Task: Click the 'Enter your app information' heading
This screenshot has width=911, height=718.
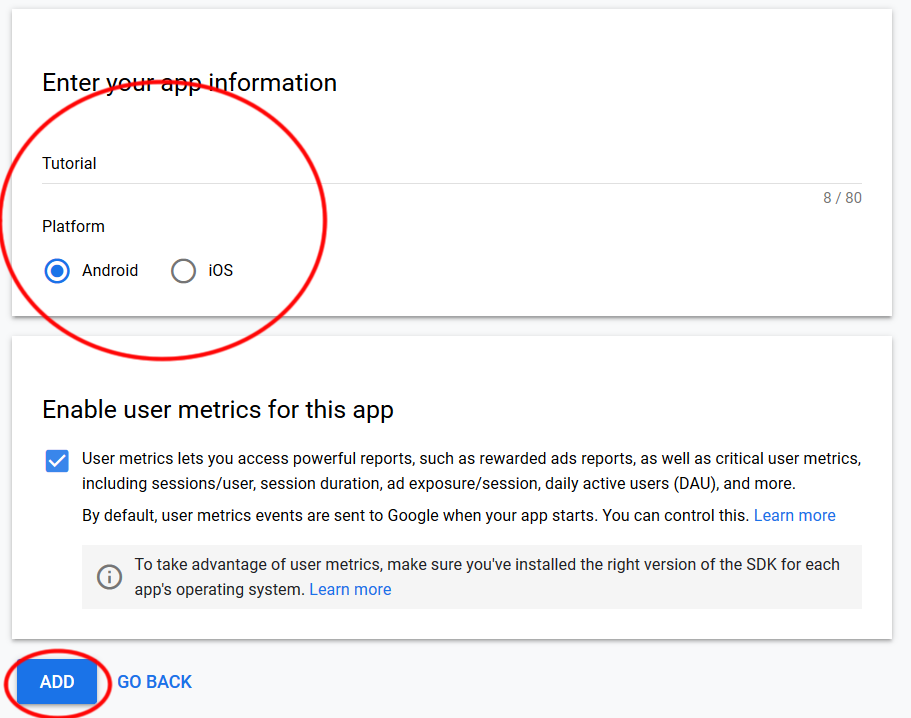Action: click(x=189, y=83)
